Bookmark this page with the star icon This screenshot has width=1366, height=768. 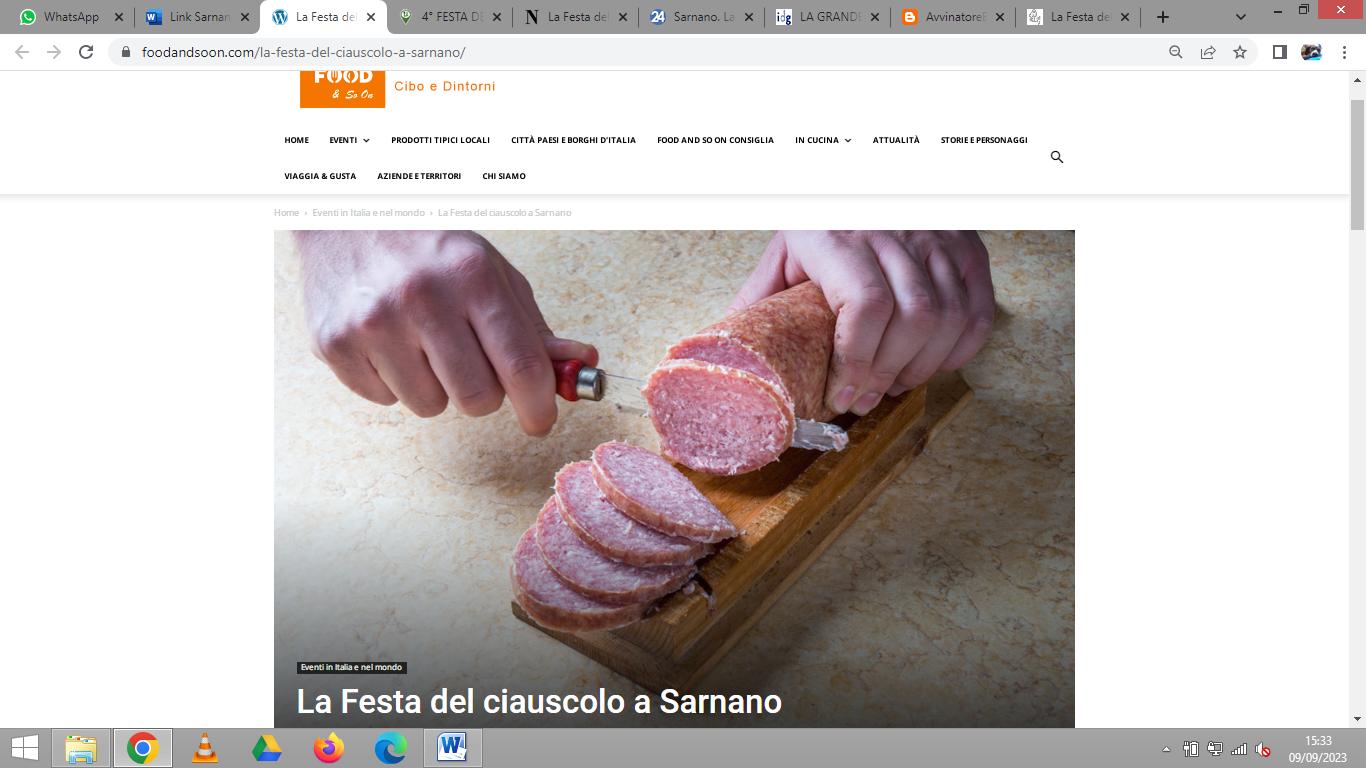(x=1240, y=52)
